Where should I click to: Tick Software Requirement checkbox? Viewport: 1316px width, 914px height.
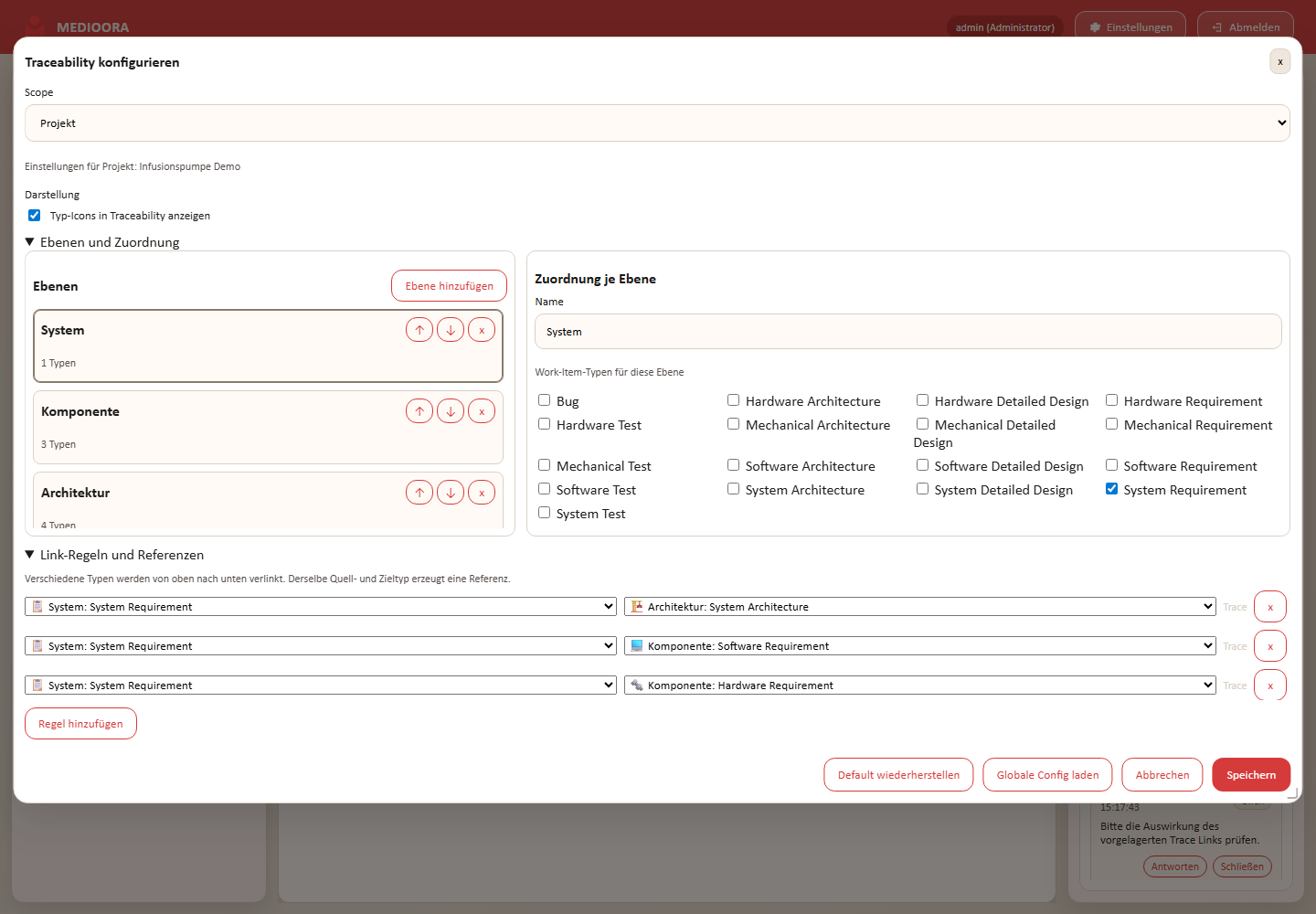(1112, 465)
